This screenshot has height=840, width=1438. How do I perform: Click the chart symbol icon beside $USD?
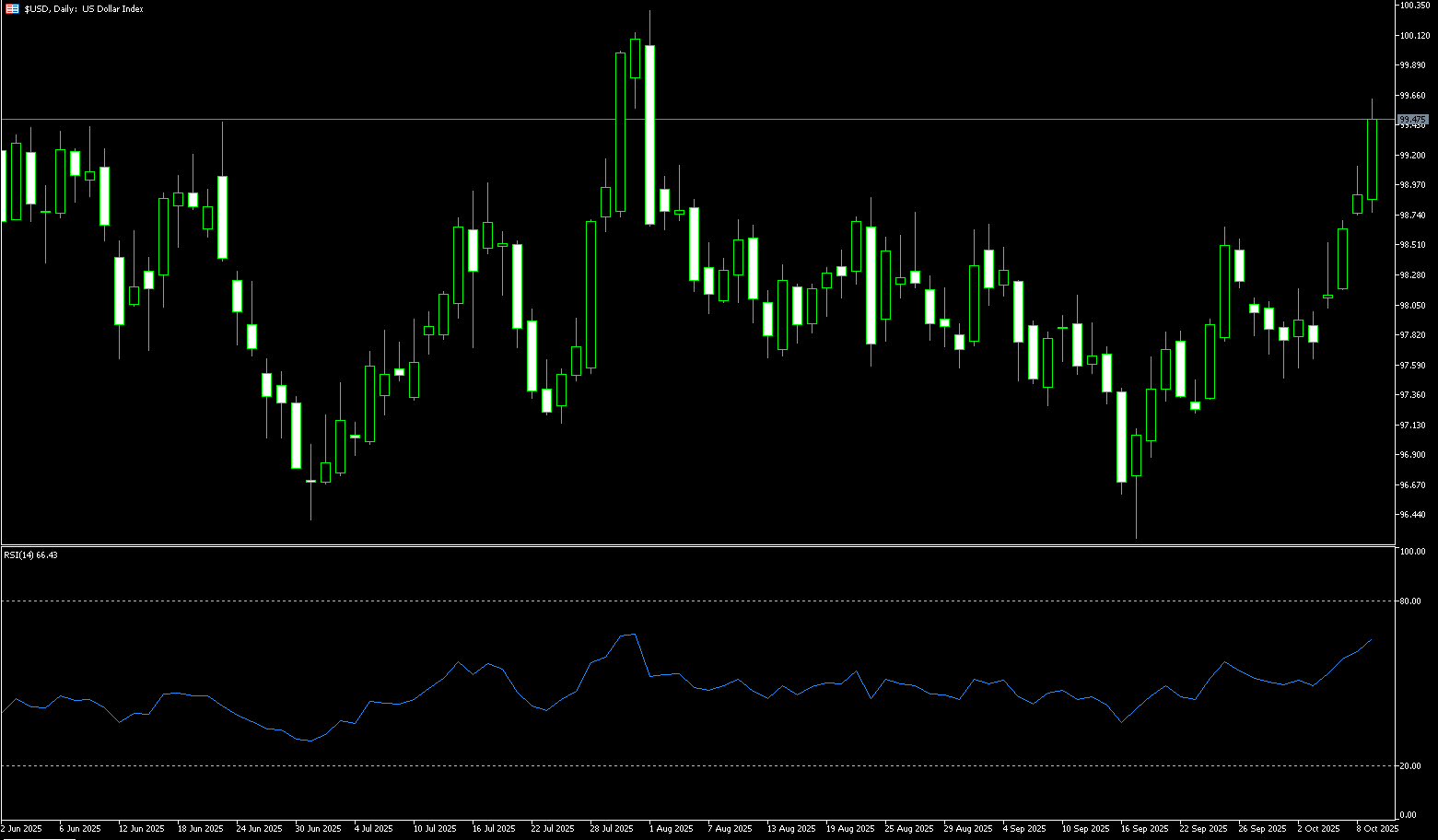click(12, 9)
